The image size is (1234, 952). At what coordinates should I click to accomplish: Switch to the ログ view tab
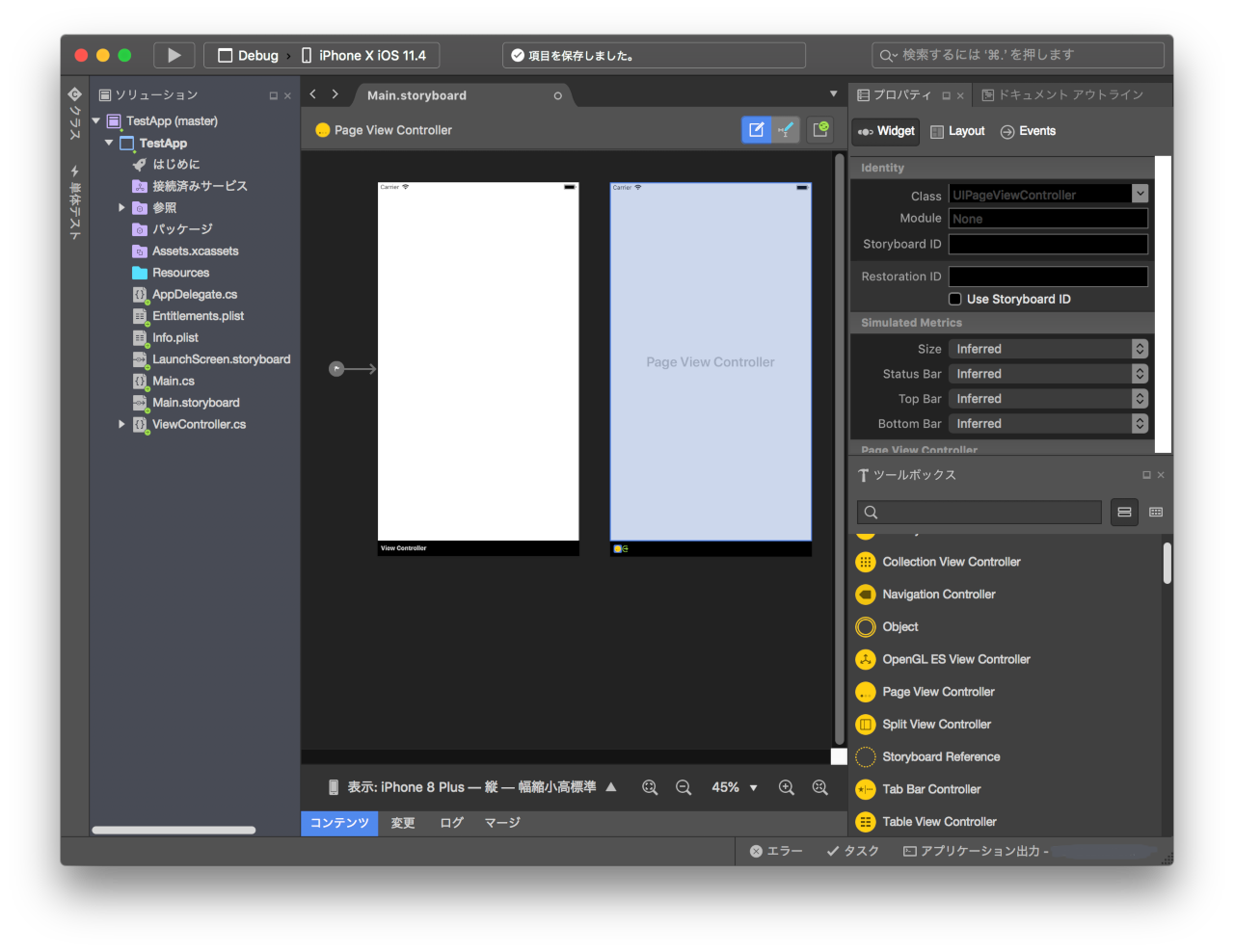(451, 823)
